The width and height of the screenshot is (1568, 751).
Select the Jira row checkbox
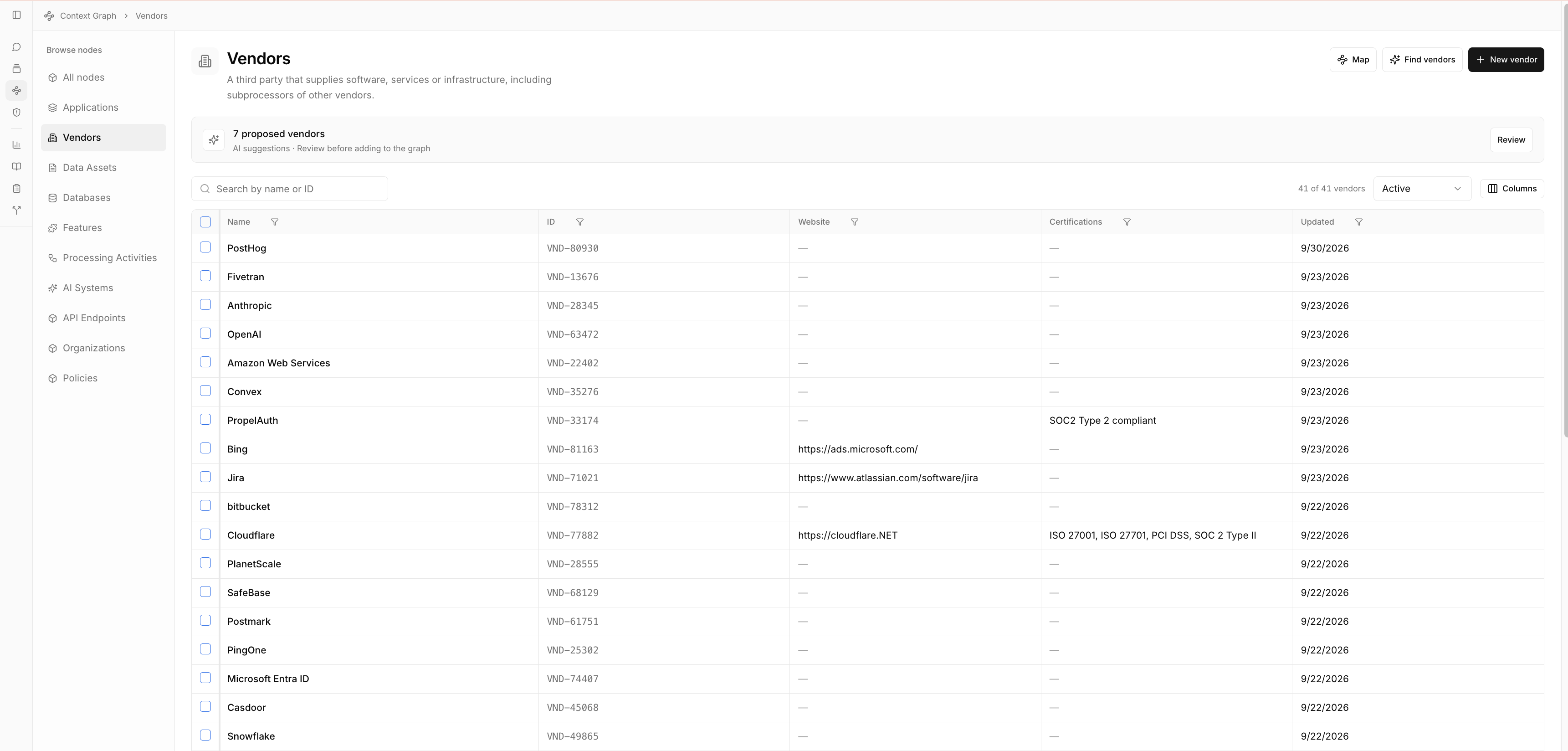pos(205,477)
